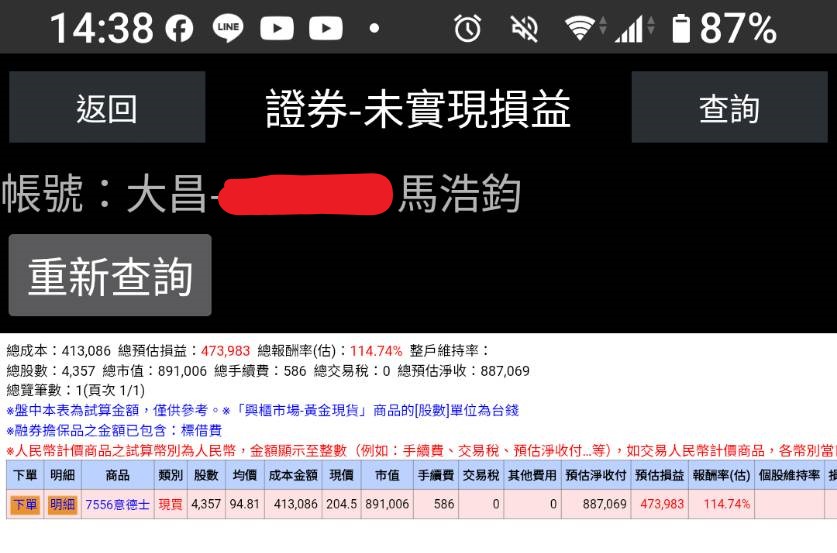Image resolution: width=837 pixels, height=553 pixels.
Task: Tap the blue note about 盤中本表為試算金額
Action: click(263, 410)
